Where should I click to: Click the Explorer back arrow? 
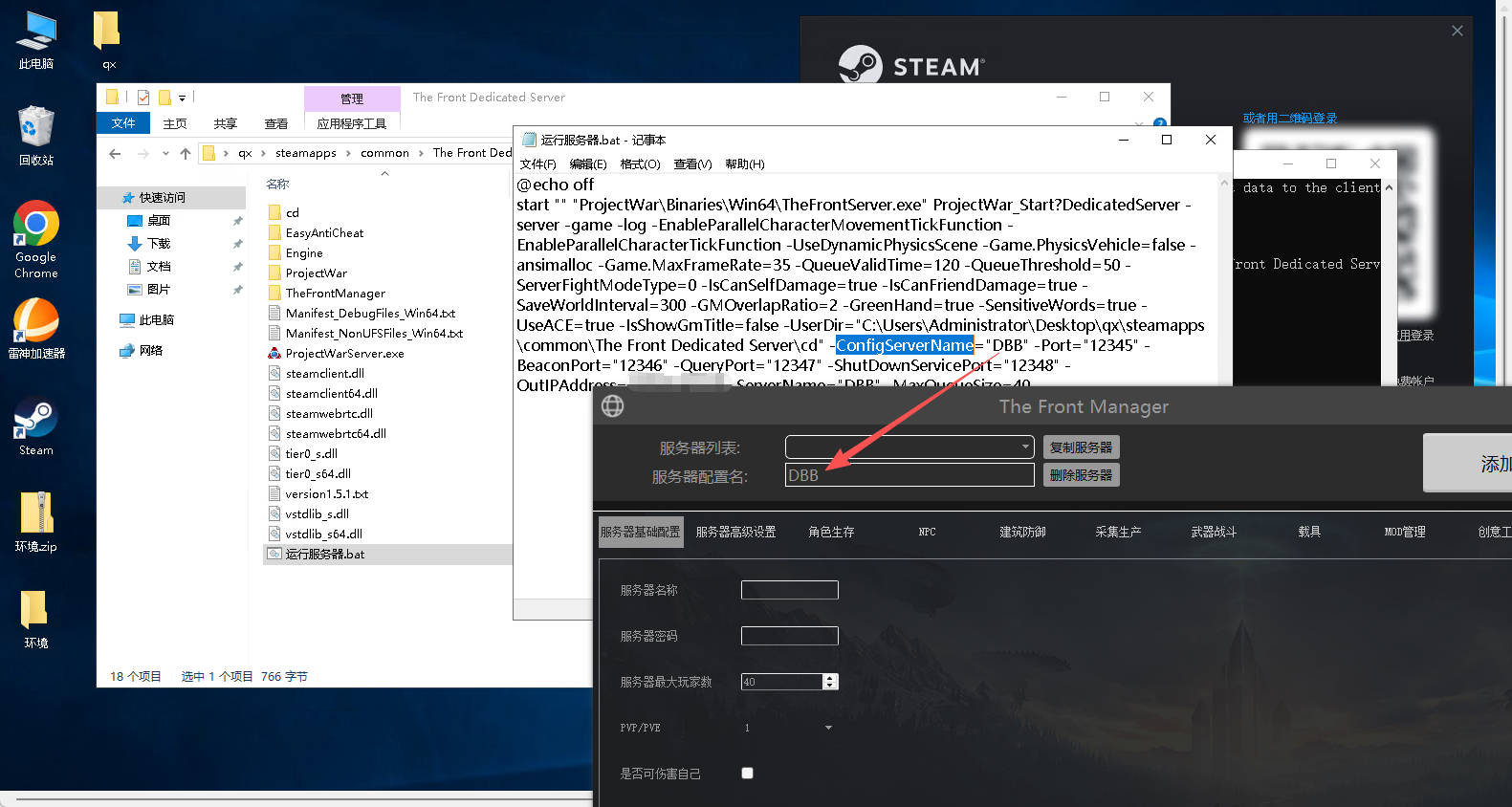tap(115, 153)
